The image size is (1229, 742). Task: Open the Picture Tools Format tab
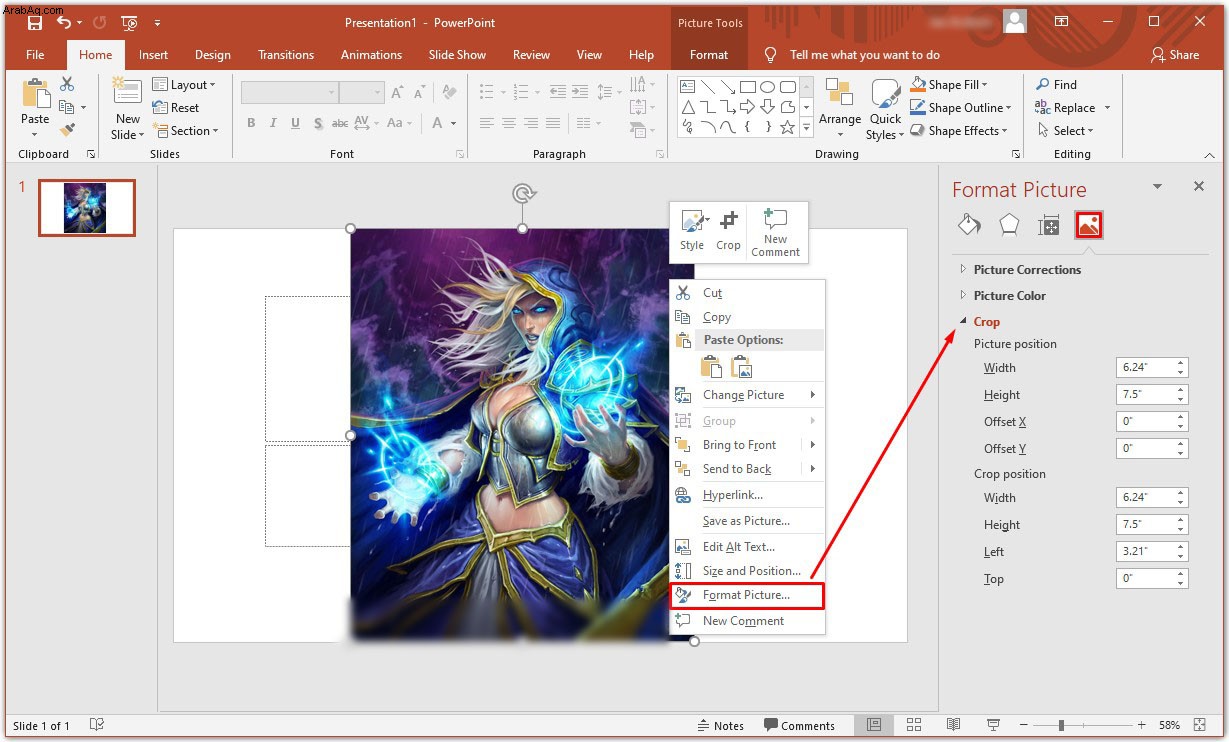[x=709, y=55]
